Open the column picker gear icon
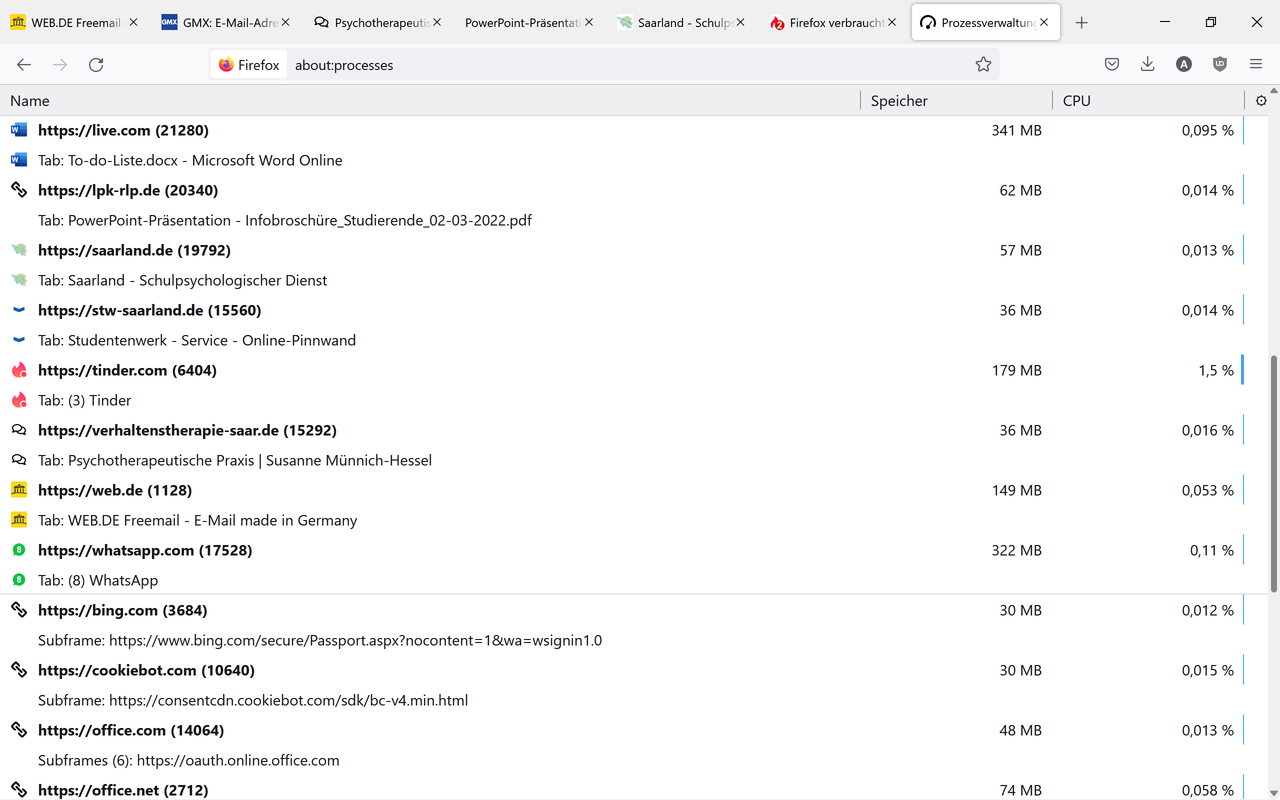 (1261, 100)
